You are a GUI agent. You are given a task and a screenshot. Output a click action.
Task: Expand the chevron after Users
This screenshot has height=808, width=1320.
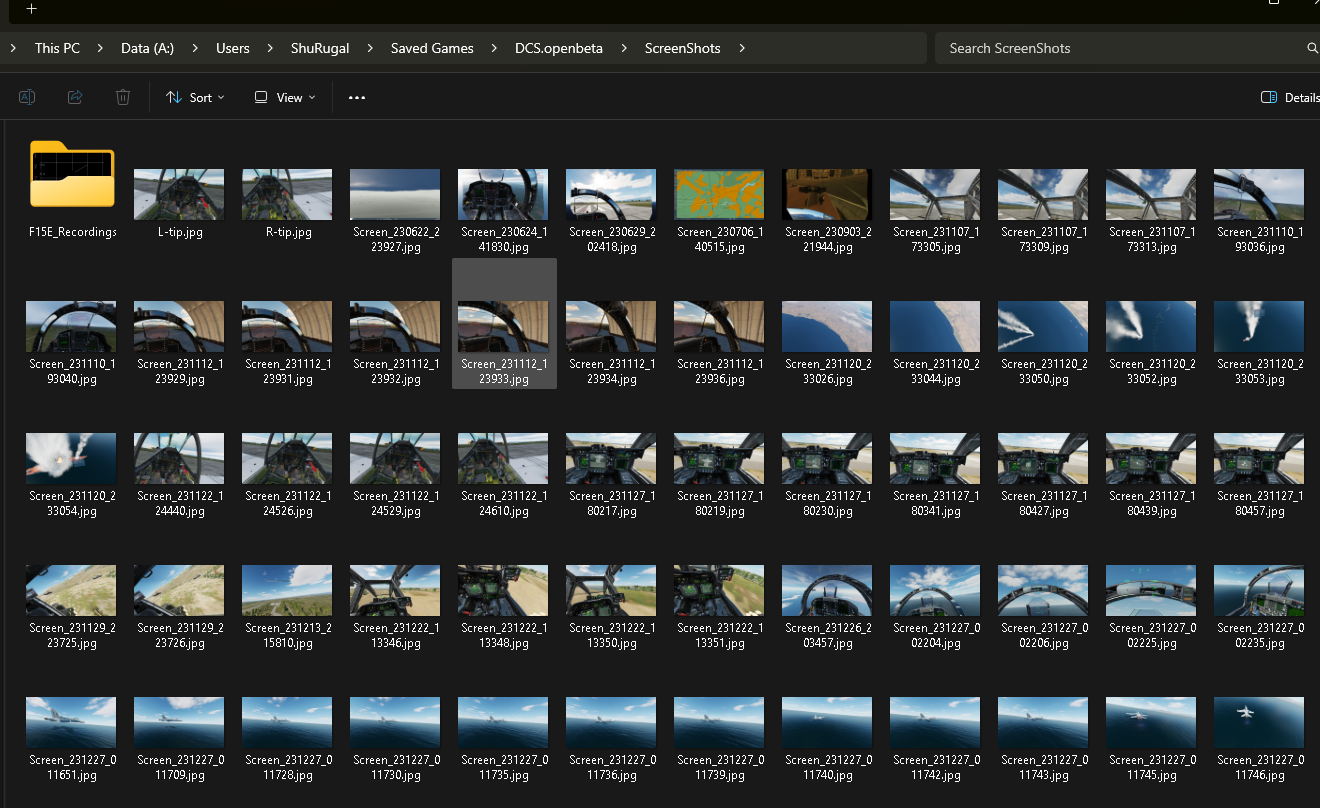(271, 48)
